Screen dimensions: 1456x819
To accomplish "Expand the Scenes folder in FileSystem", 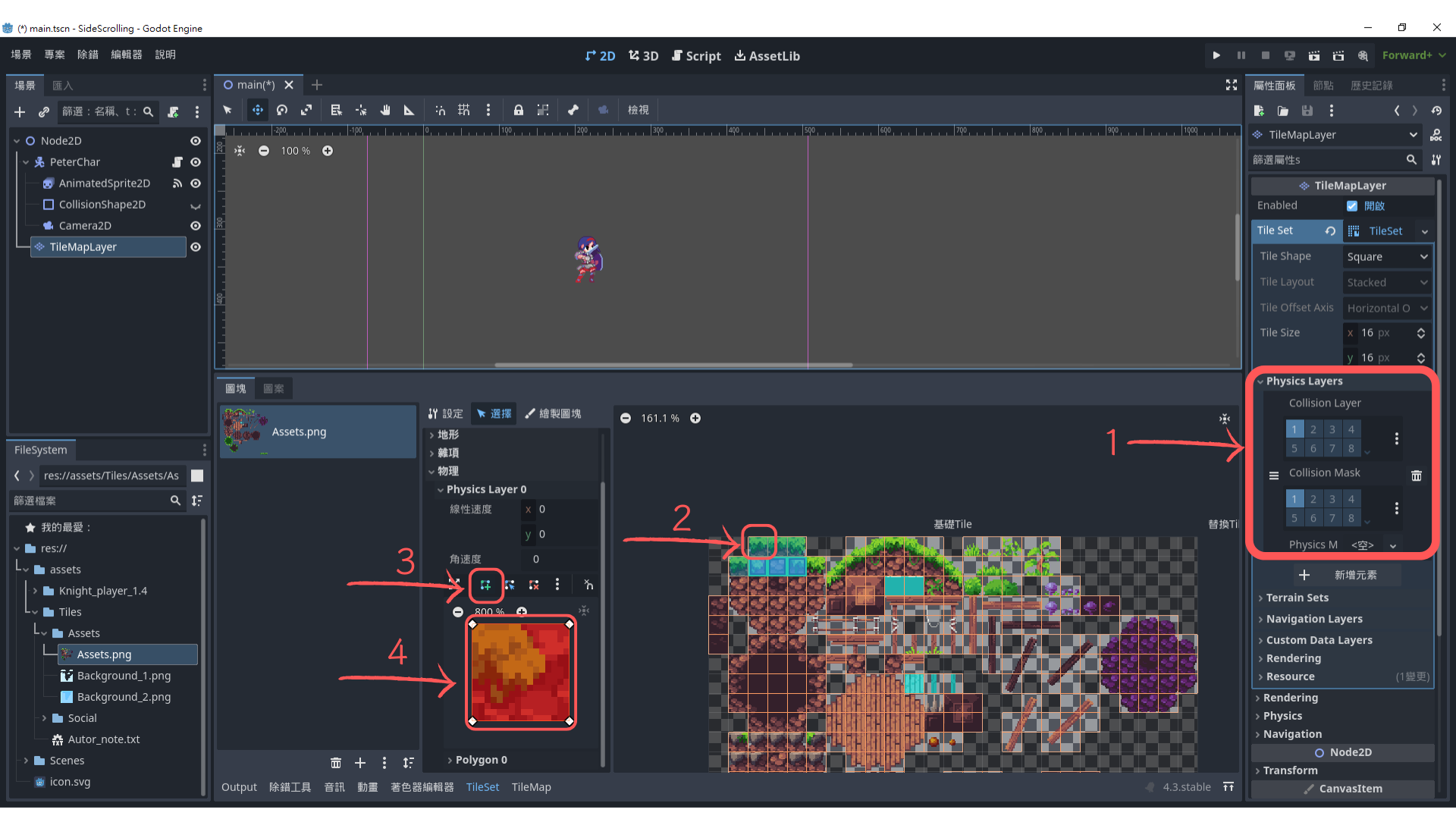I will click(x=26, y=761).
